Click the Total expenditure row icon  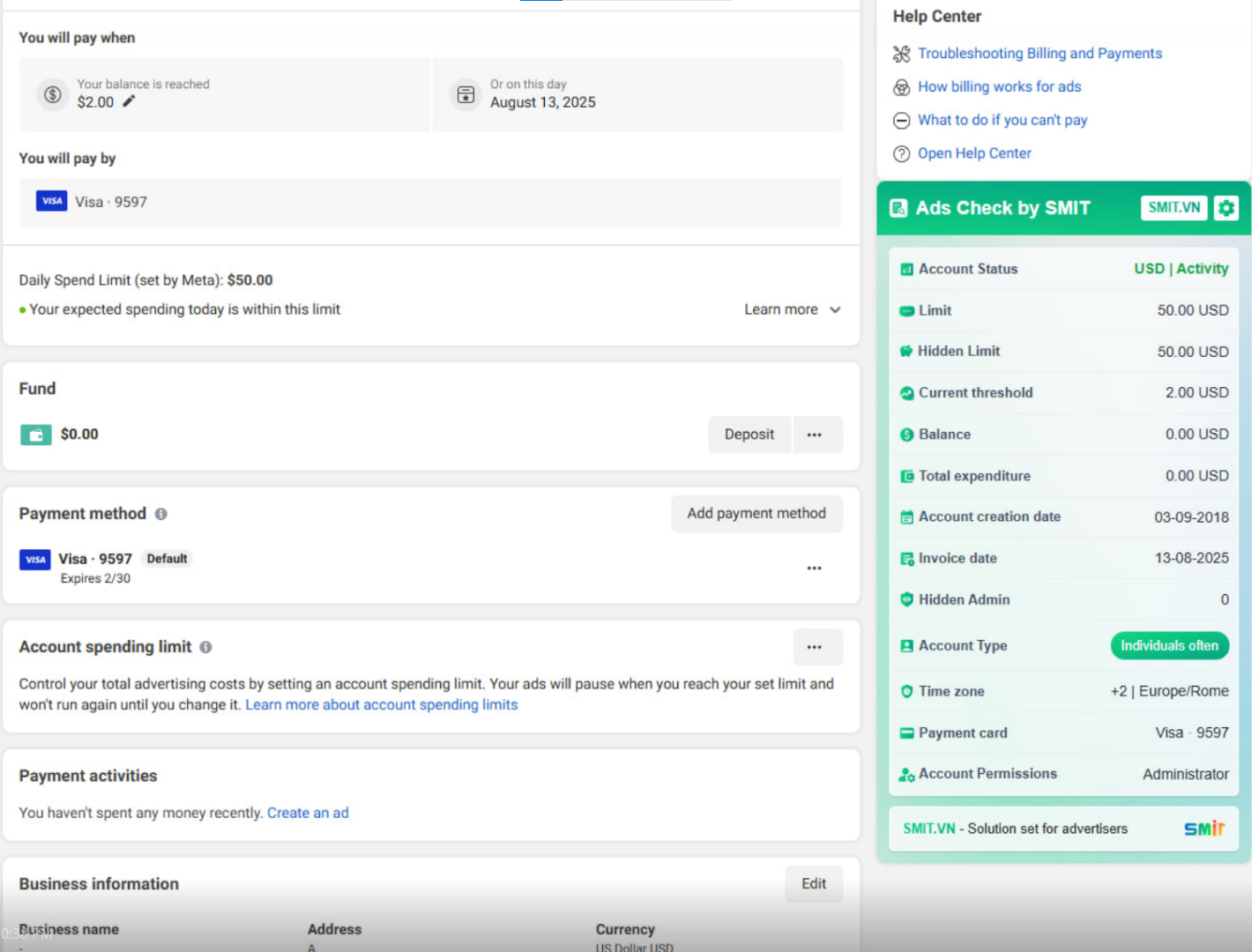click(906, 476)
